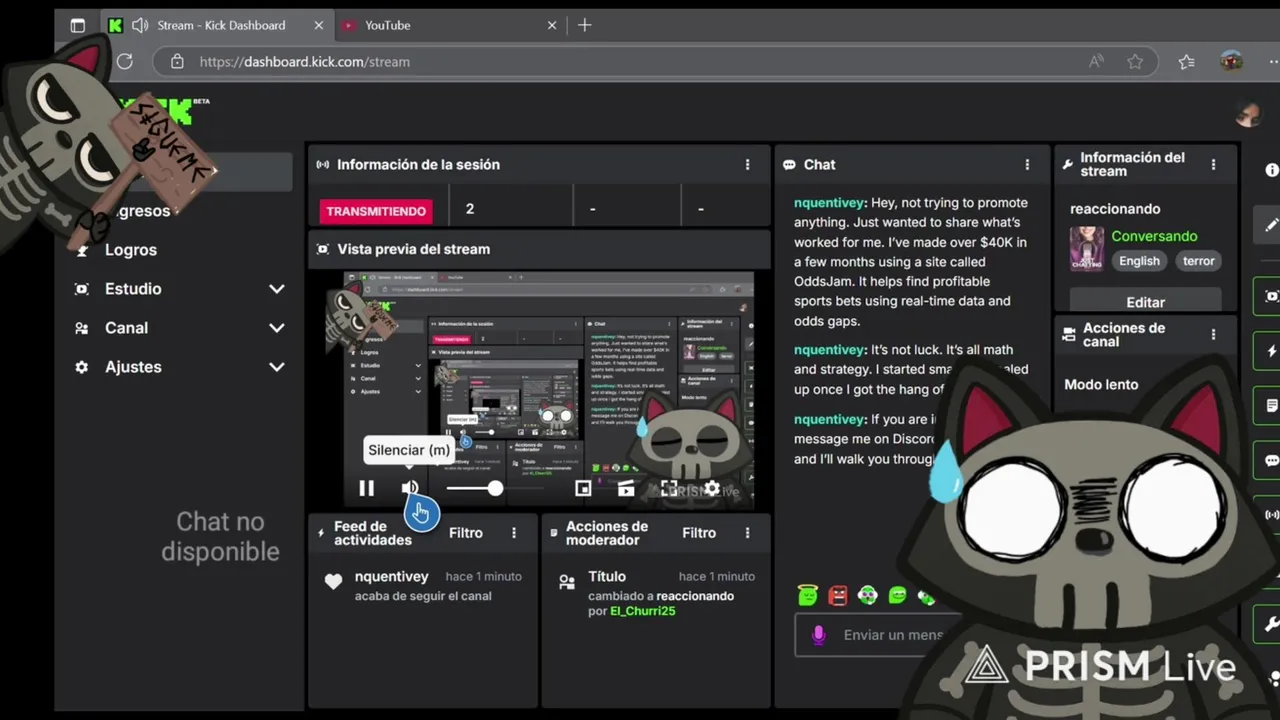Open Filtro in Feed de actividades
The width and height of the screenshot is (1280, 720).
tap(466, 533)
